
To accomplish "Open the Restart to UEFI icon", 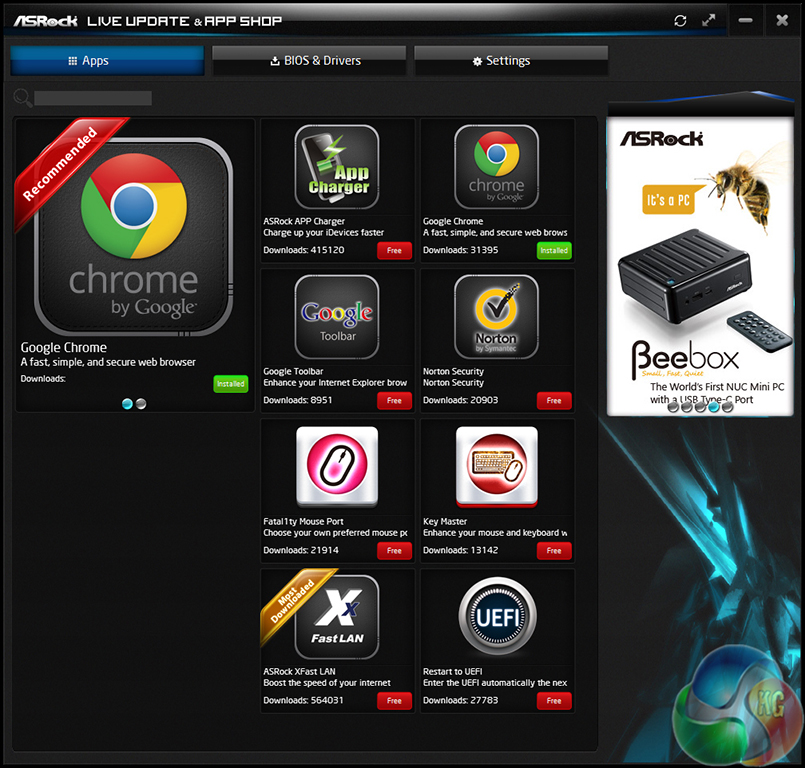I will click(x=497, y=617).
